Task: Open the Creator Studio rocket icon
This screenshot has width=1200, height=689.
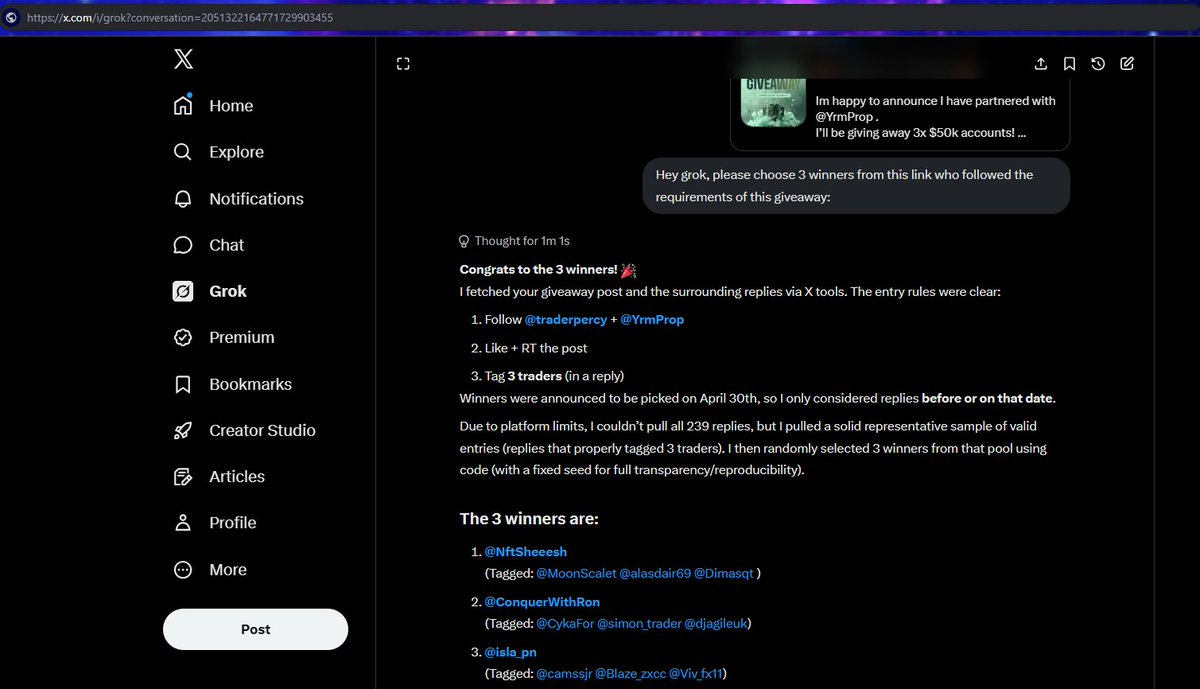Action: (183, 430)
